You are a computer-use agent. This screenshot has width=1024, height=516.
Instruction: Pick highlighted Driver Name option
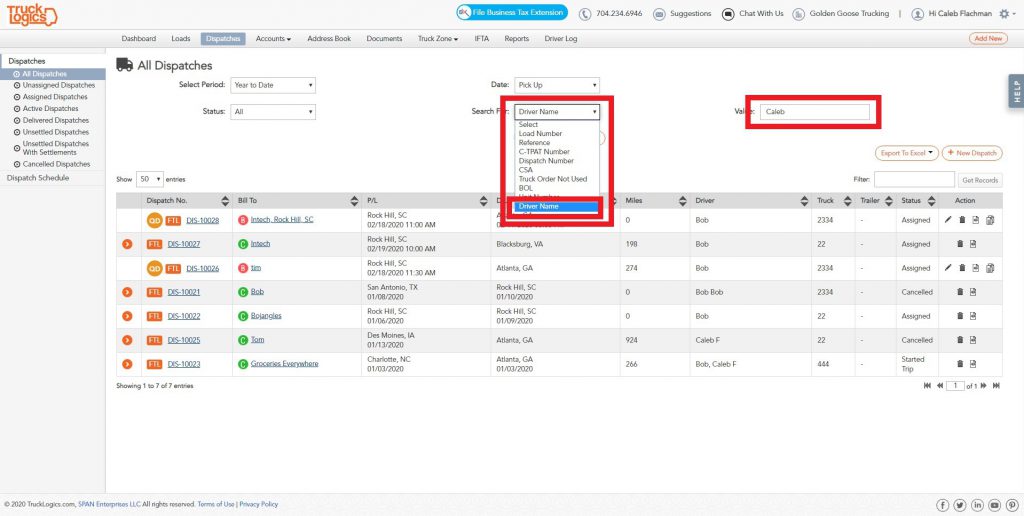[554, 207]
